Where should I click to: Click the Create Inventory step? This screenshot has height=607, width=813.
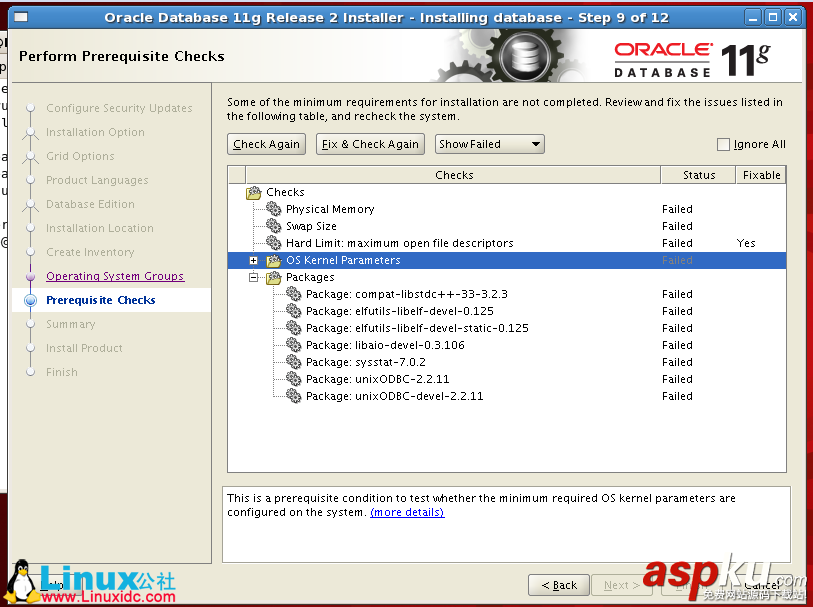(90, 252)
